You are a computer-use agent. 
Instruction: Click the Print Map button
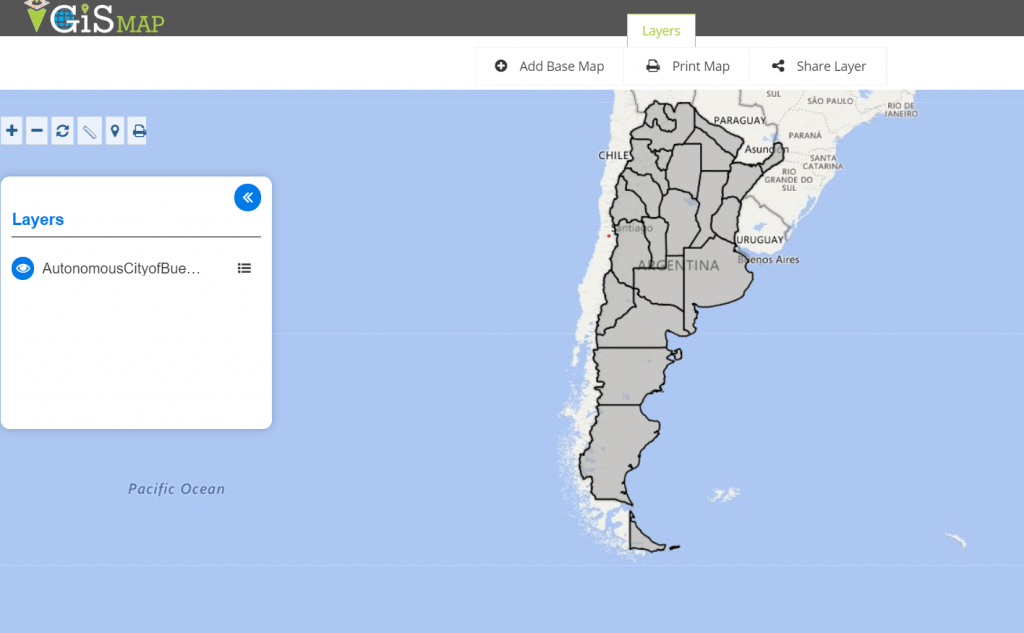[x=687, y=65]
